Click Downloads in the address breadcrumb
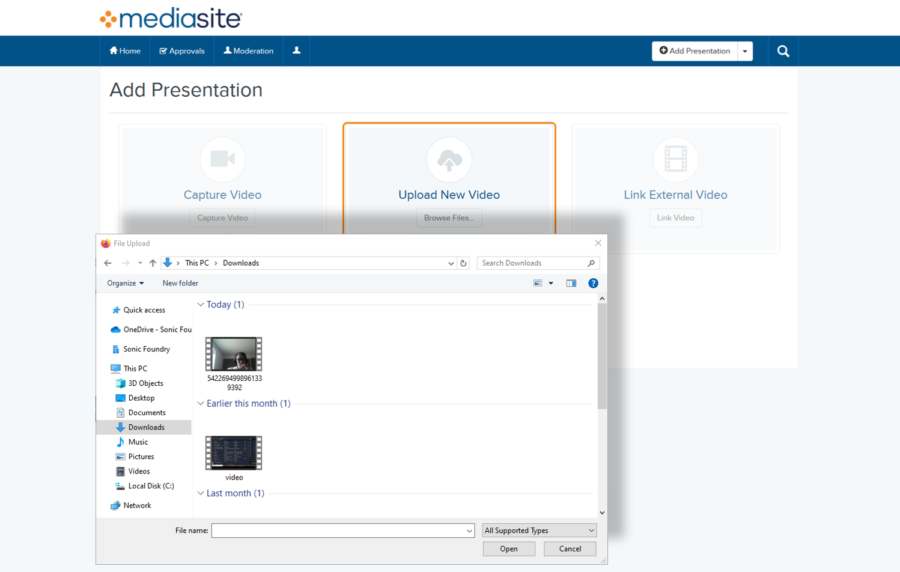 click(x=240, y=263)
